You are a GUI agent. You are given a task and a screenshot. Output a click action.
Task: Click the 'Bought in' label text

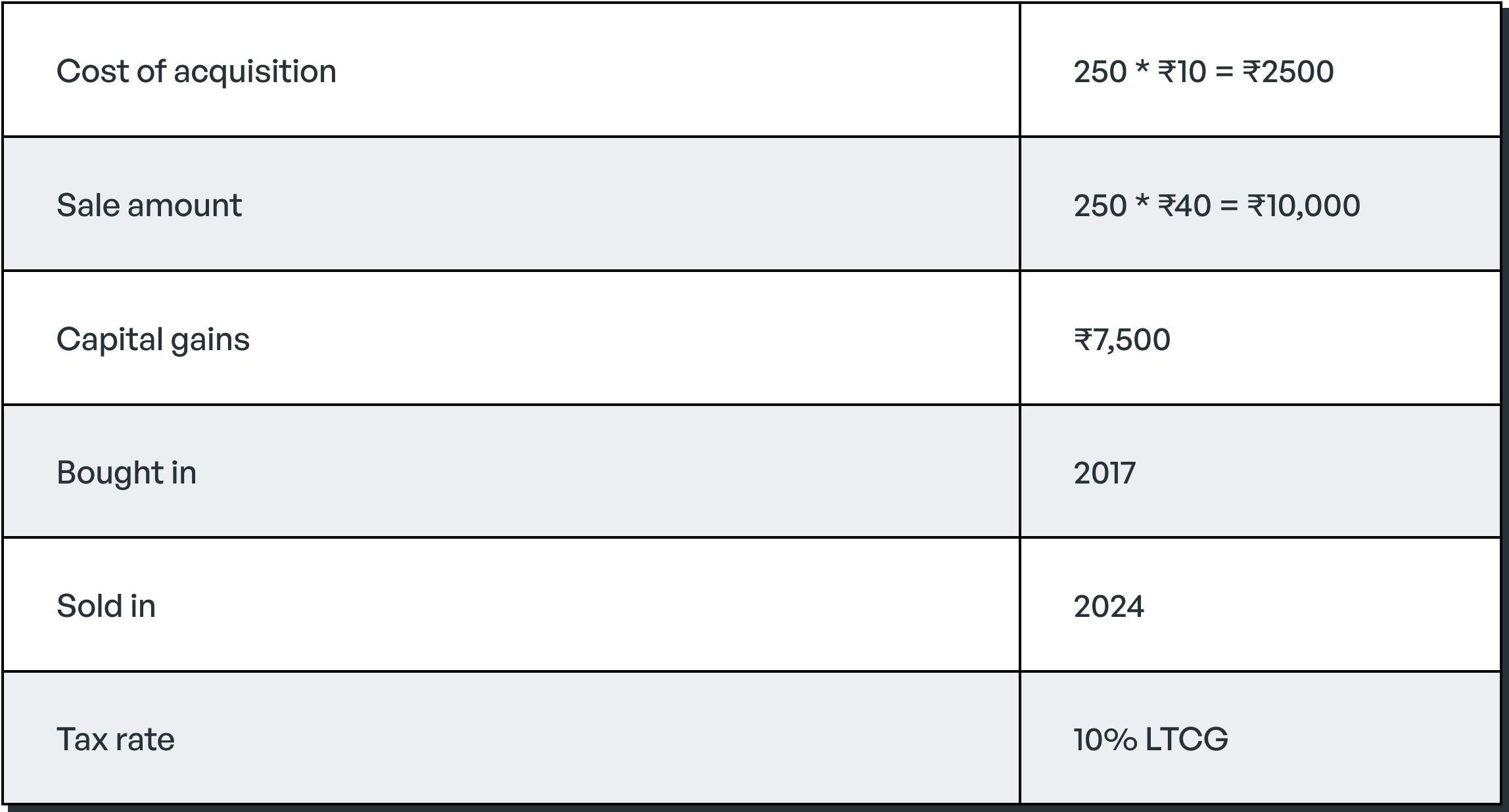coord(126,473)
